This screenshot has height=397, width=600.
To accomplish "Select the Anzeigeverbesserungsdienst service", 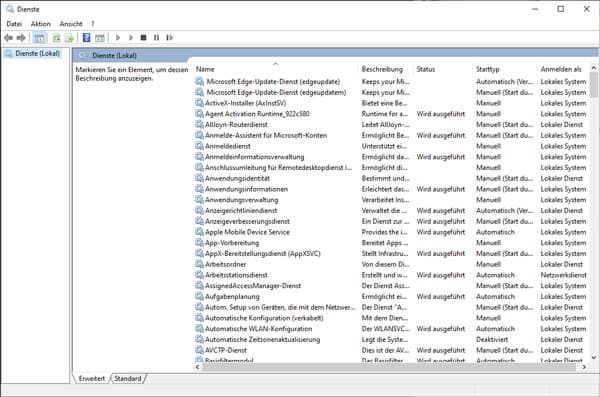I will coord(391,221).
